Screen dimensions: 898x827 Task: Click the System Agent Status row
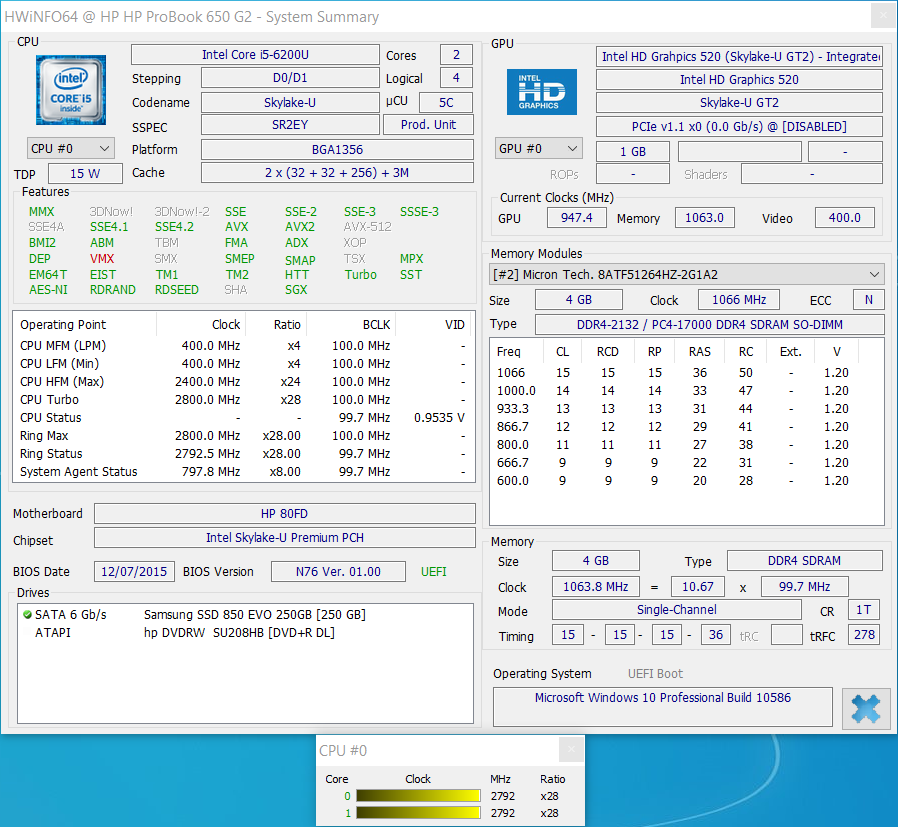(243, 472)
